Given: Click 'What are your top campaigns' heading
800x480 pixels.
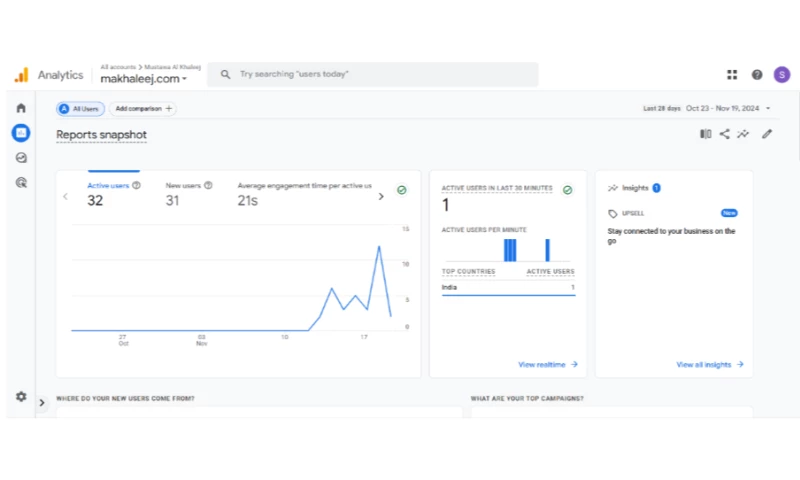Looking at the screenshot, I should pos(527,398).
